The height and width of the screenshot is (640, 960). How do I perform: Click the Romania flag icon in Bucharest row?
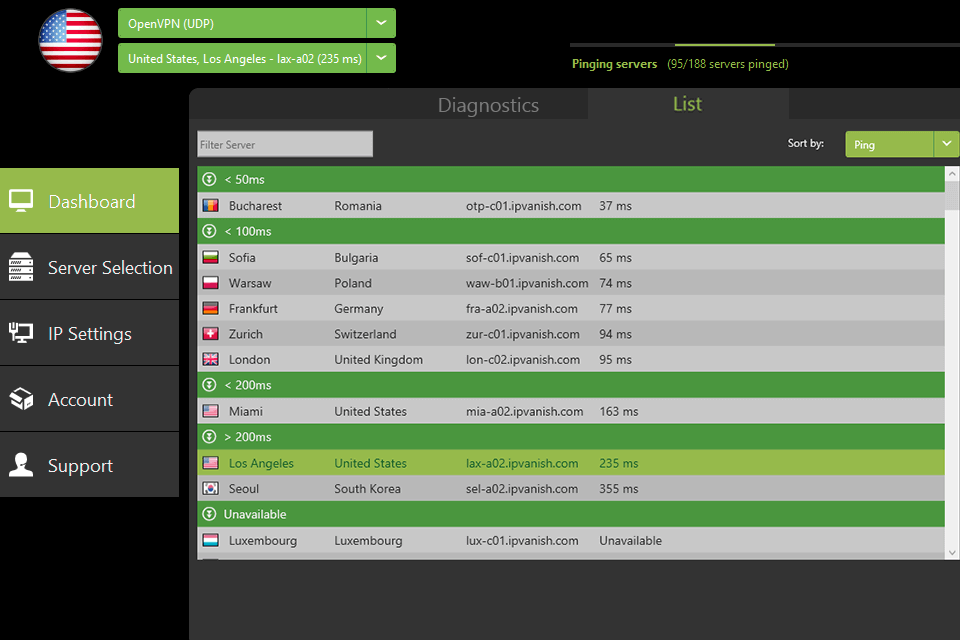[211, 206]
